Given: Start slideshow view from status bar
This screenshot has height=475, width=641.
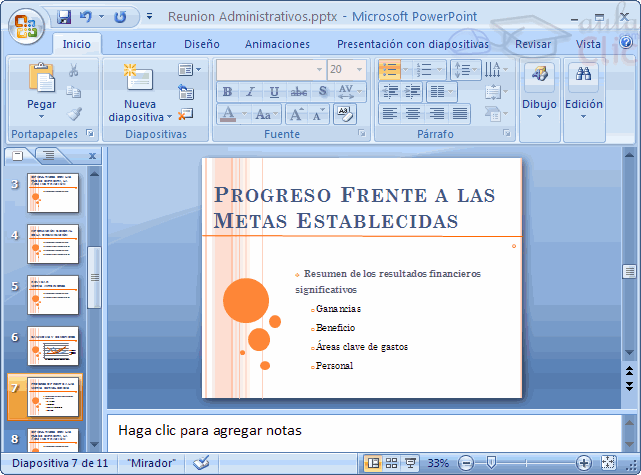Looking at the screenshot, I should pos(410,463).
